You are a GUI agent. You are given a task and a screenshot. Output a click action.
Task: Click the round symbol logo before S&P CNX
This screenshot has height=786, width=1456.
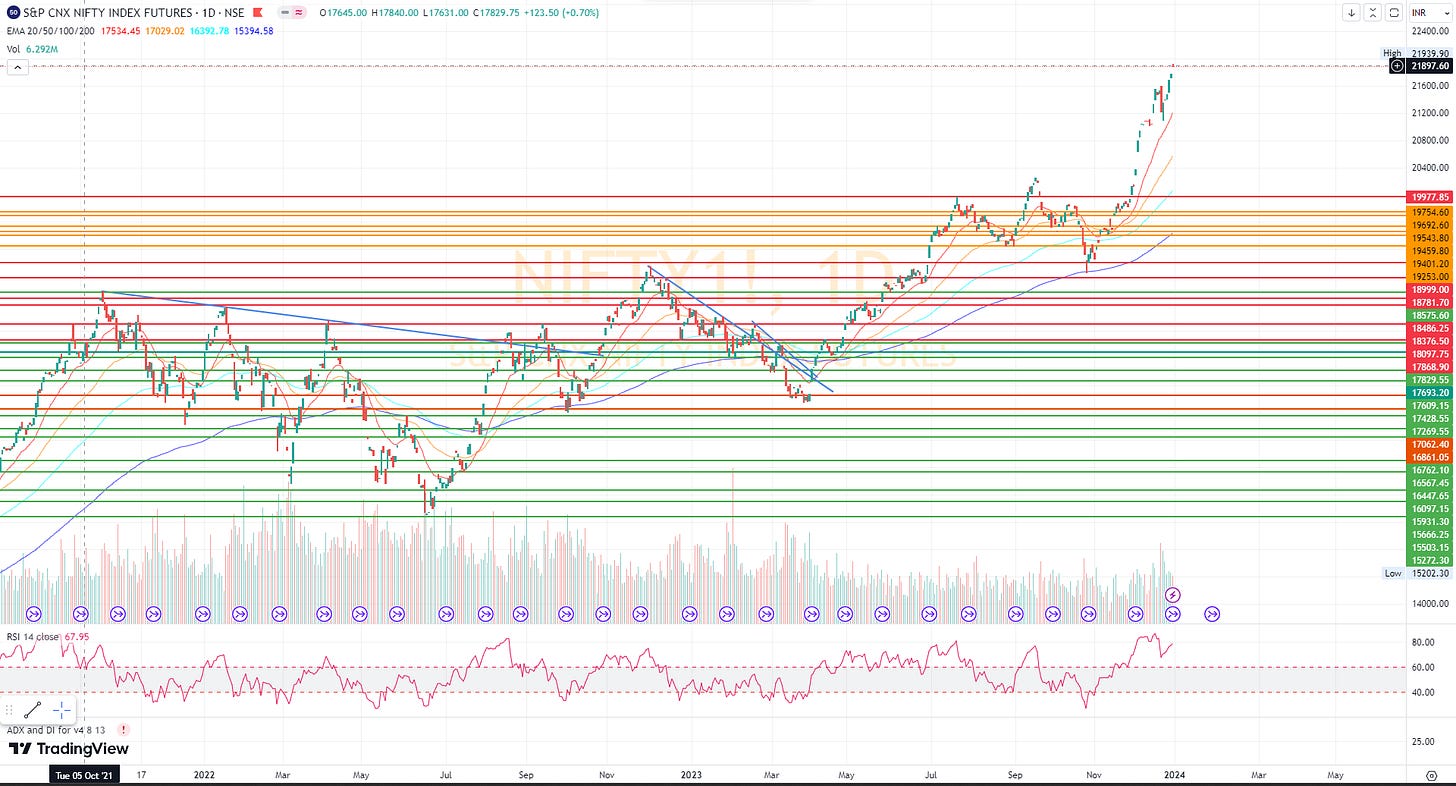(x=13, y=13)
